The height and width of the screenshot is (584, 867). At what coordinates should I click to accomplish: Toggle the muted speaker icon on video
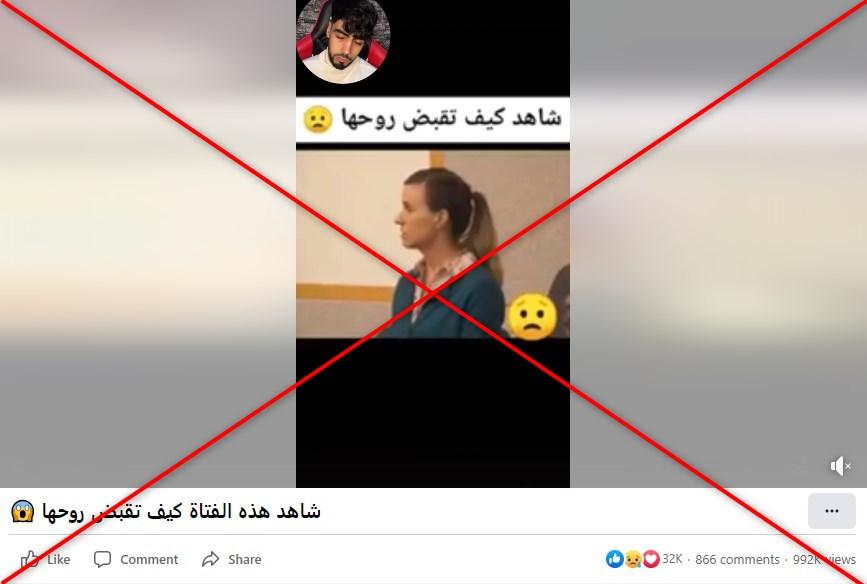(840, 466)
